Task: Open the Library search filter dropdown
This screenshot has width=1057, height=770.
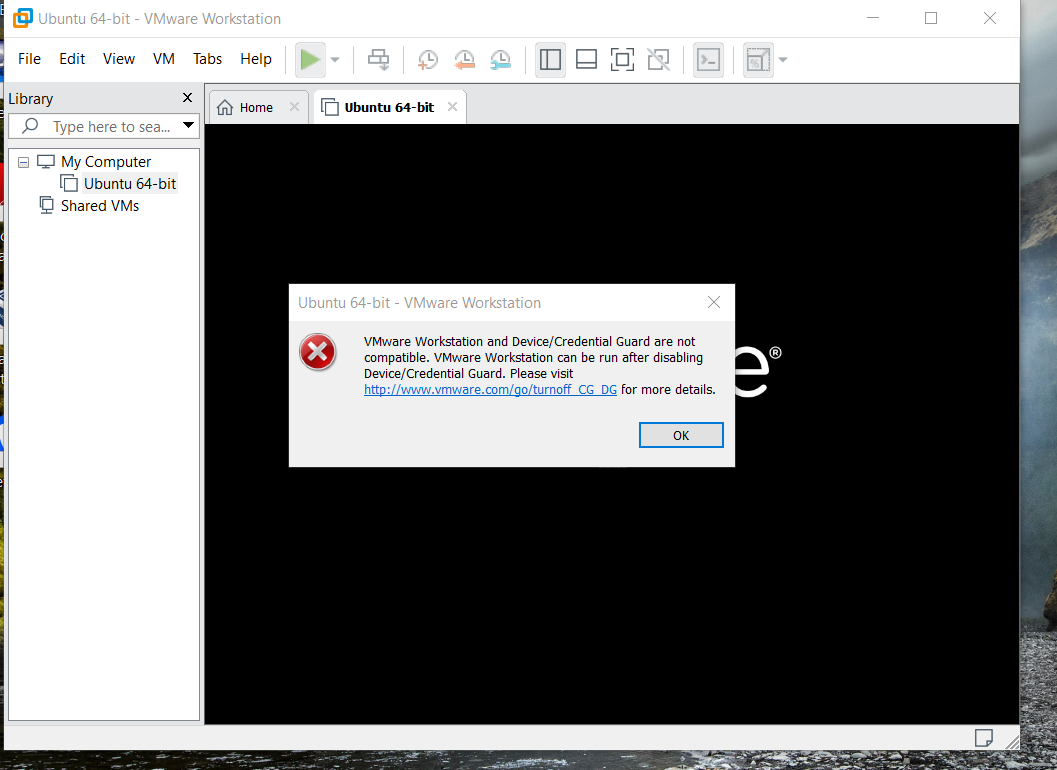Action: tap(189, 126)
